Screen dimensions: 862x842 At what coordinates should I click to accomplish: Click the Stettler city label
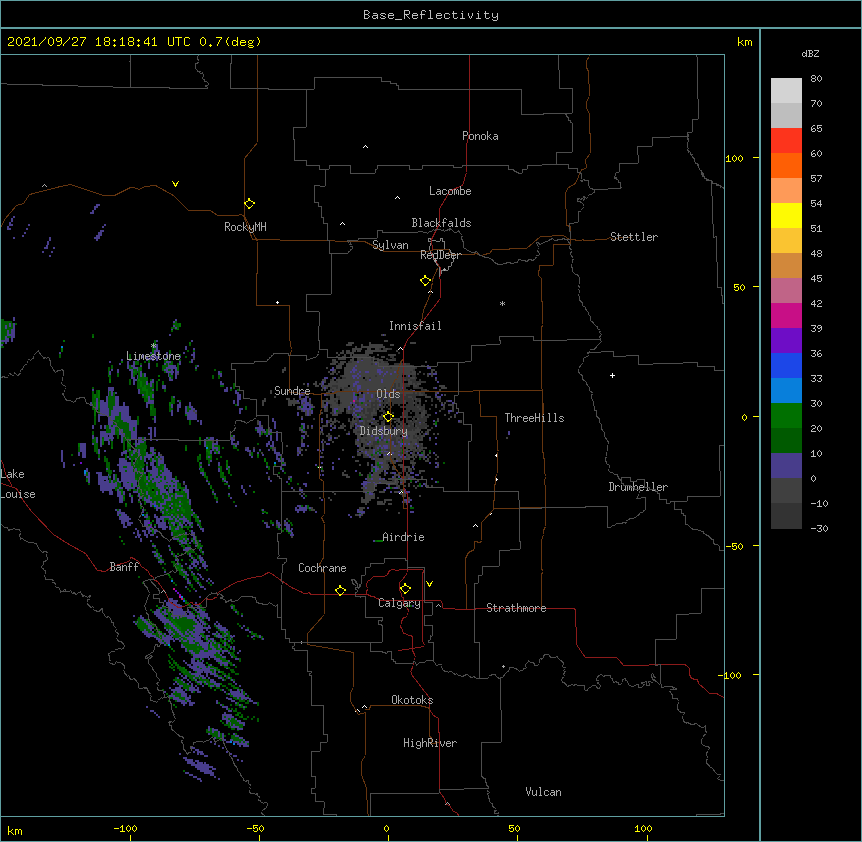pyautogui.click(x=634, y=237)
